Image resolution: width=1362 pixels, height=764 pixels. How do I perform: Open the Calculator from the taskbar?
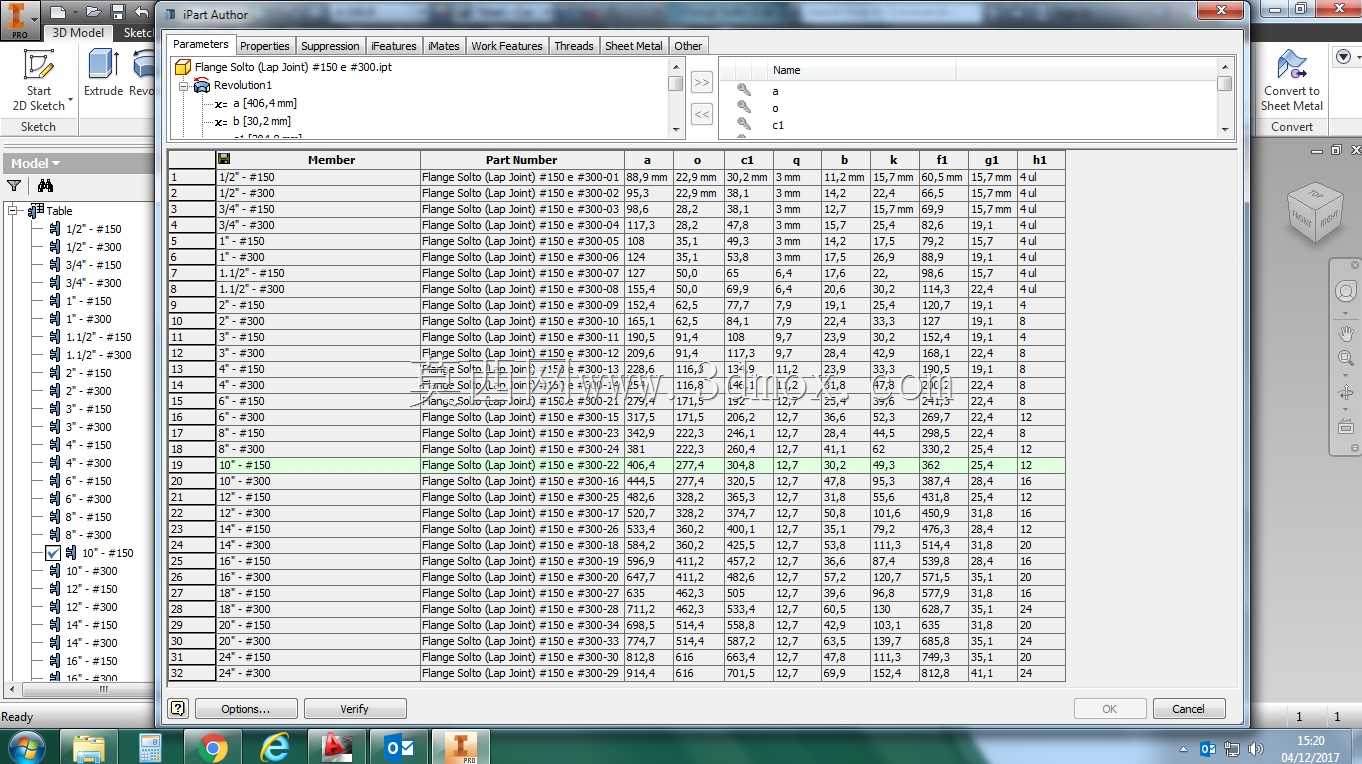point(150,746)
